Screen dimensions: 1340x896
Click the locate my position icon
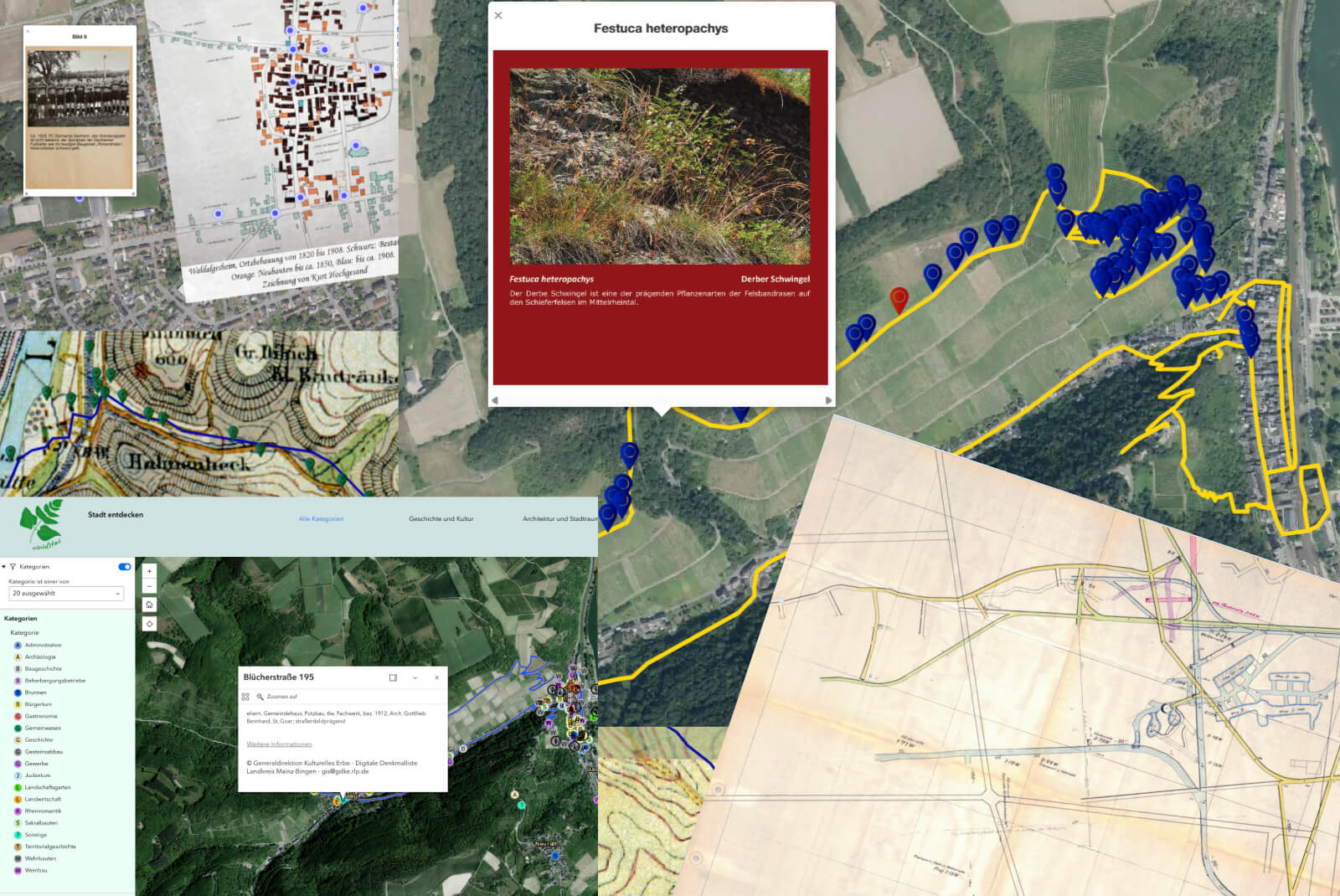149,624
